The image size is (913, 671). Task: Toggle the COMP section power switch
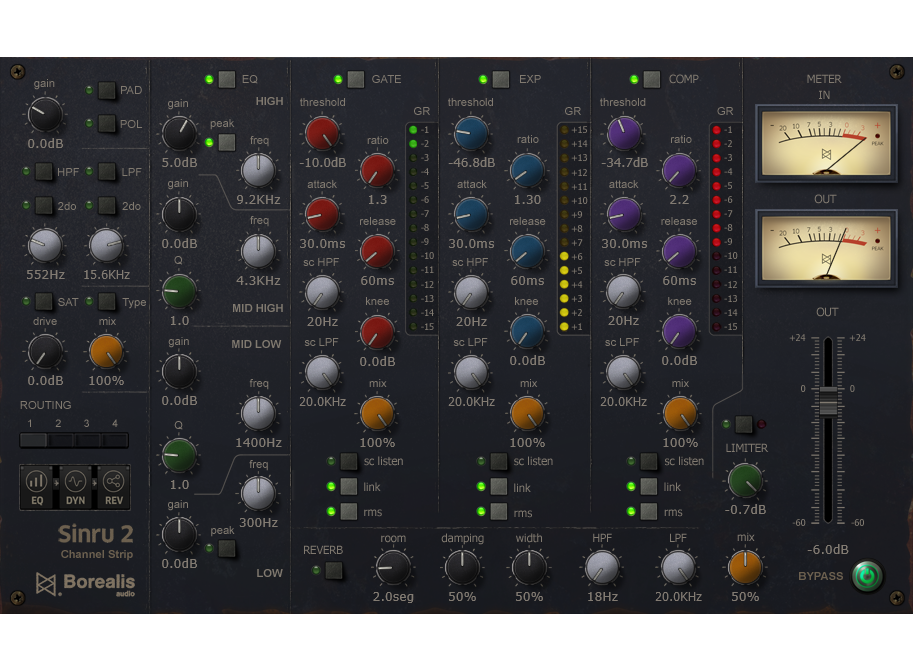(x=652, y=79)
